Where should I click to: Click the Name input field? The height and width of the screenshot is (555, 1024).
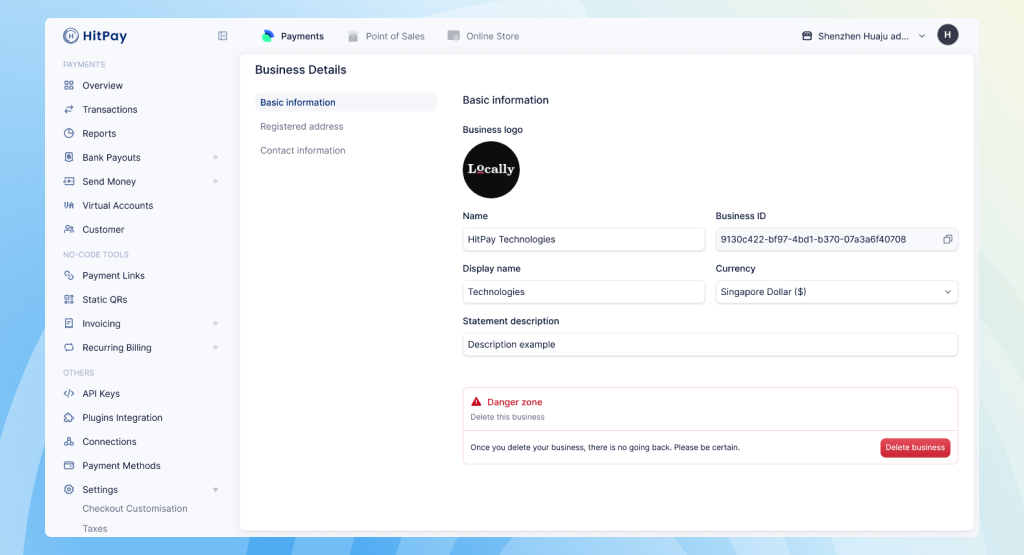pyautogui.click(x=584, y=240)
